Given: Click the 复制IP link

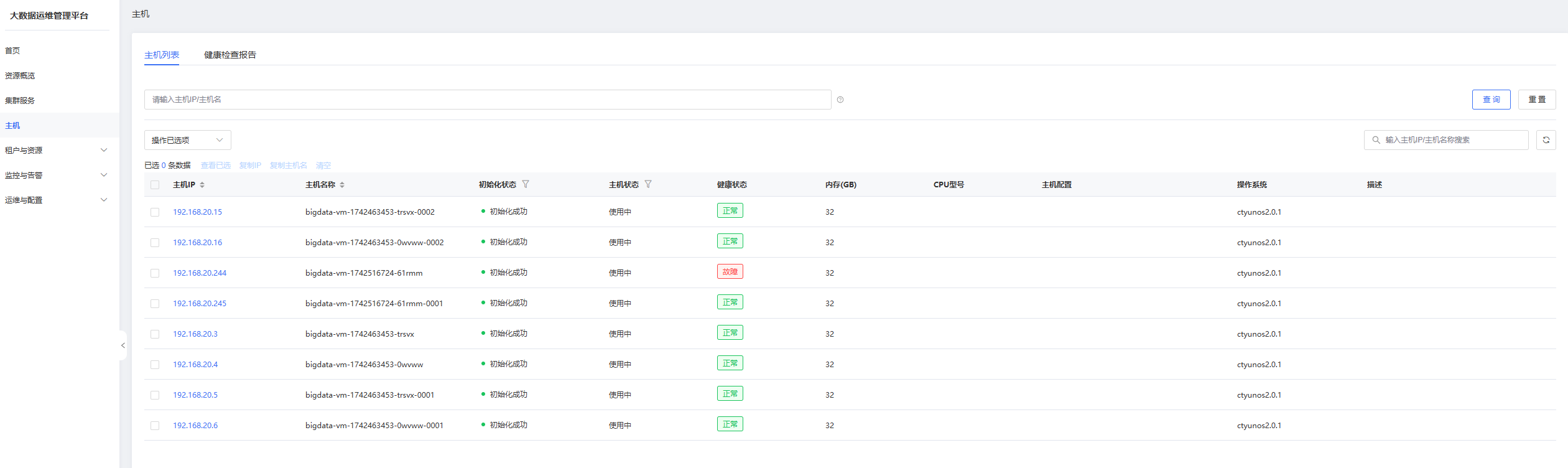Looking at the screenshot, I should 250,166.
